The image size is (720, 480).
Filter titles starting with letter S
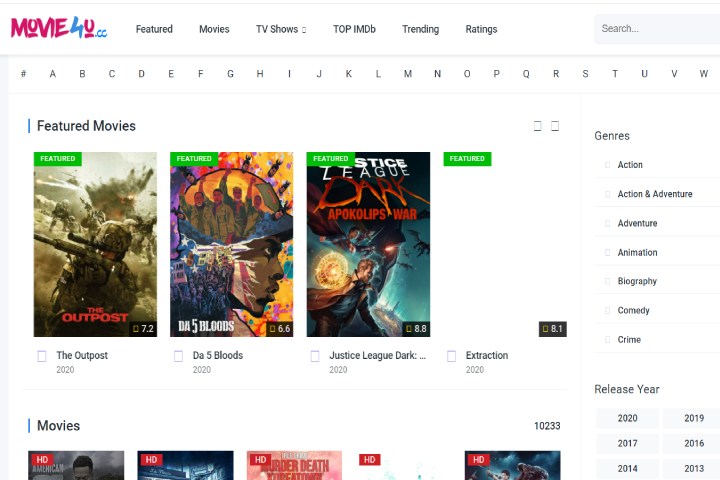click(x=585, y=73)
